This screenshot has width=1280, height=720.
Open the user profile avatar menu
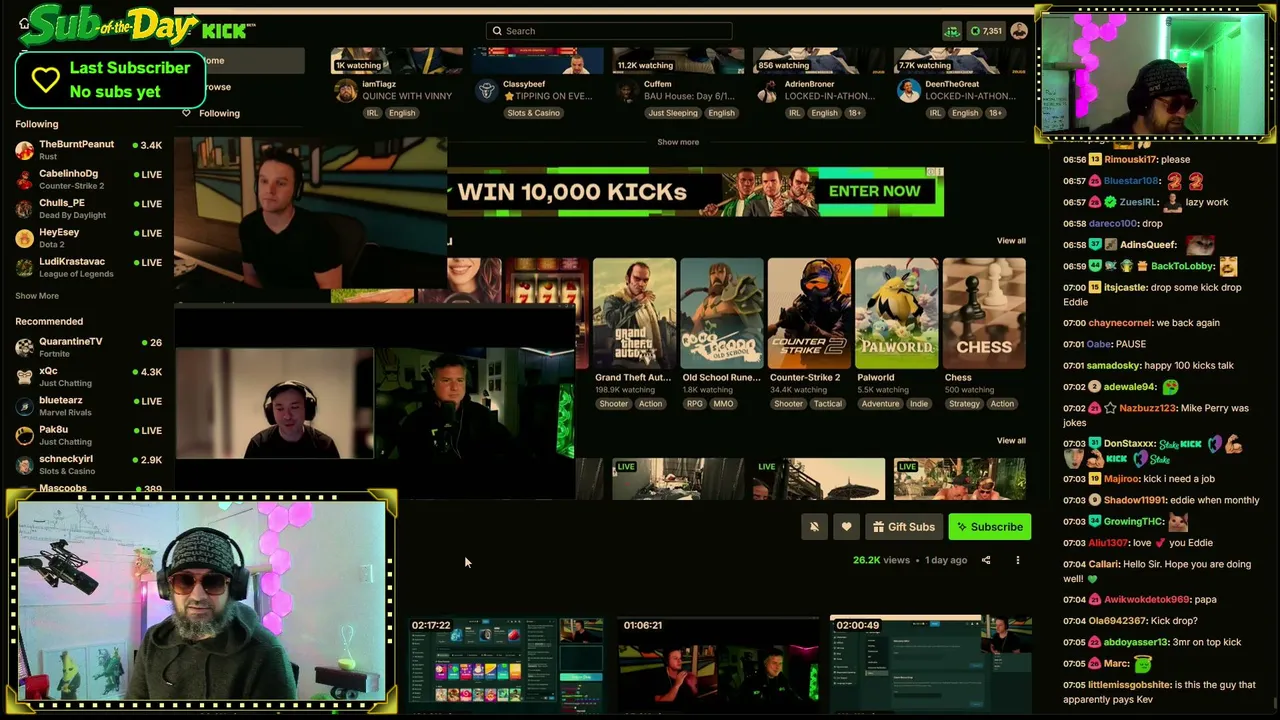(1019, 31)
